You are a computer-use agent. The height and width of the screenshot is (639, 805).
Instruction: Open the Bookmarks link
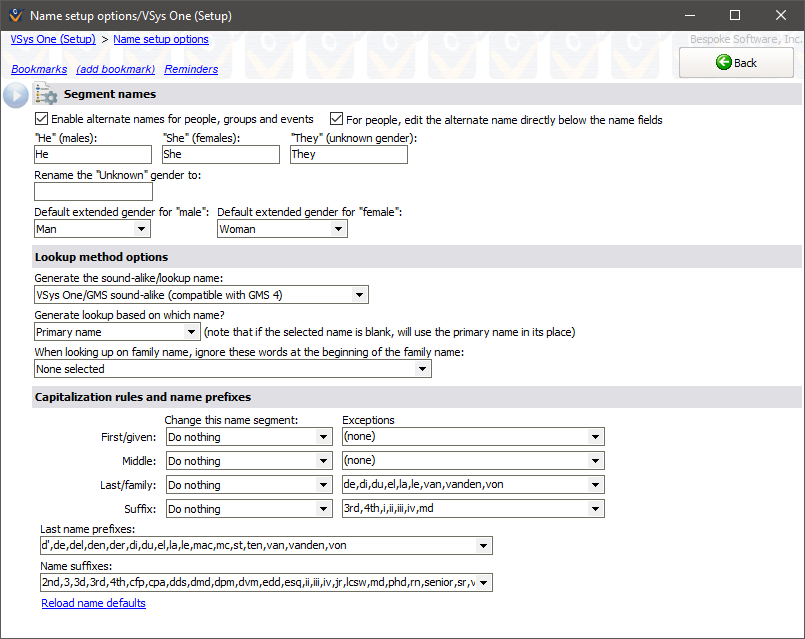39,69
